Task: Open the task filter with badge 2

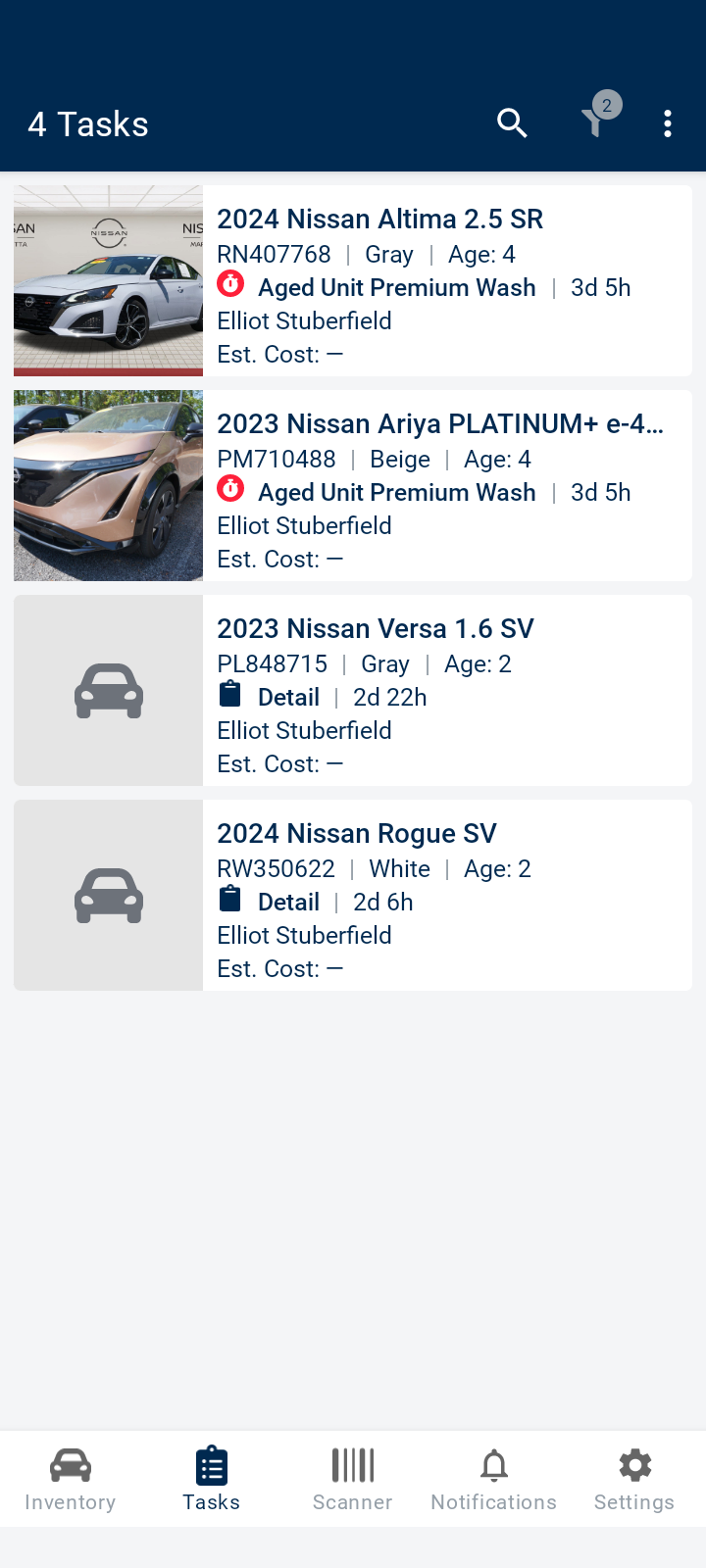Action: tap(595, 122)
